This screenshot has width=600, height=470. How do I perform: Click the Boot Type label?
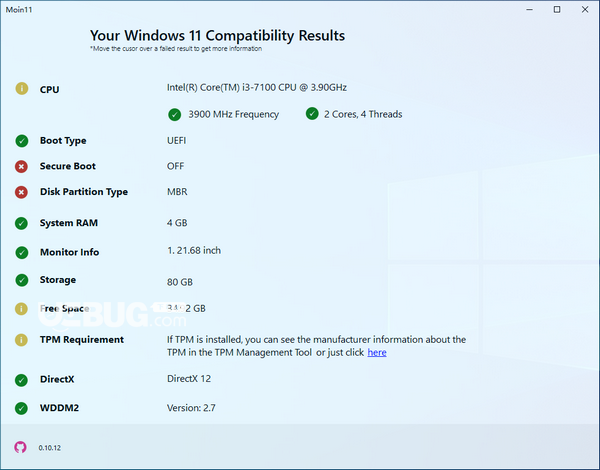point(63,141)
